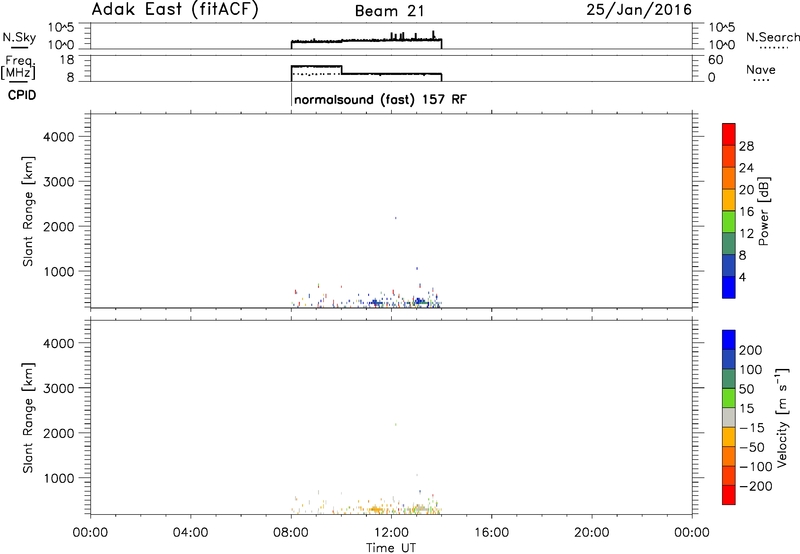
Task: Click the '04:00' time tick label
Action: pos(190,533)
